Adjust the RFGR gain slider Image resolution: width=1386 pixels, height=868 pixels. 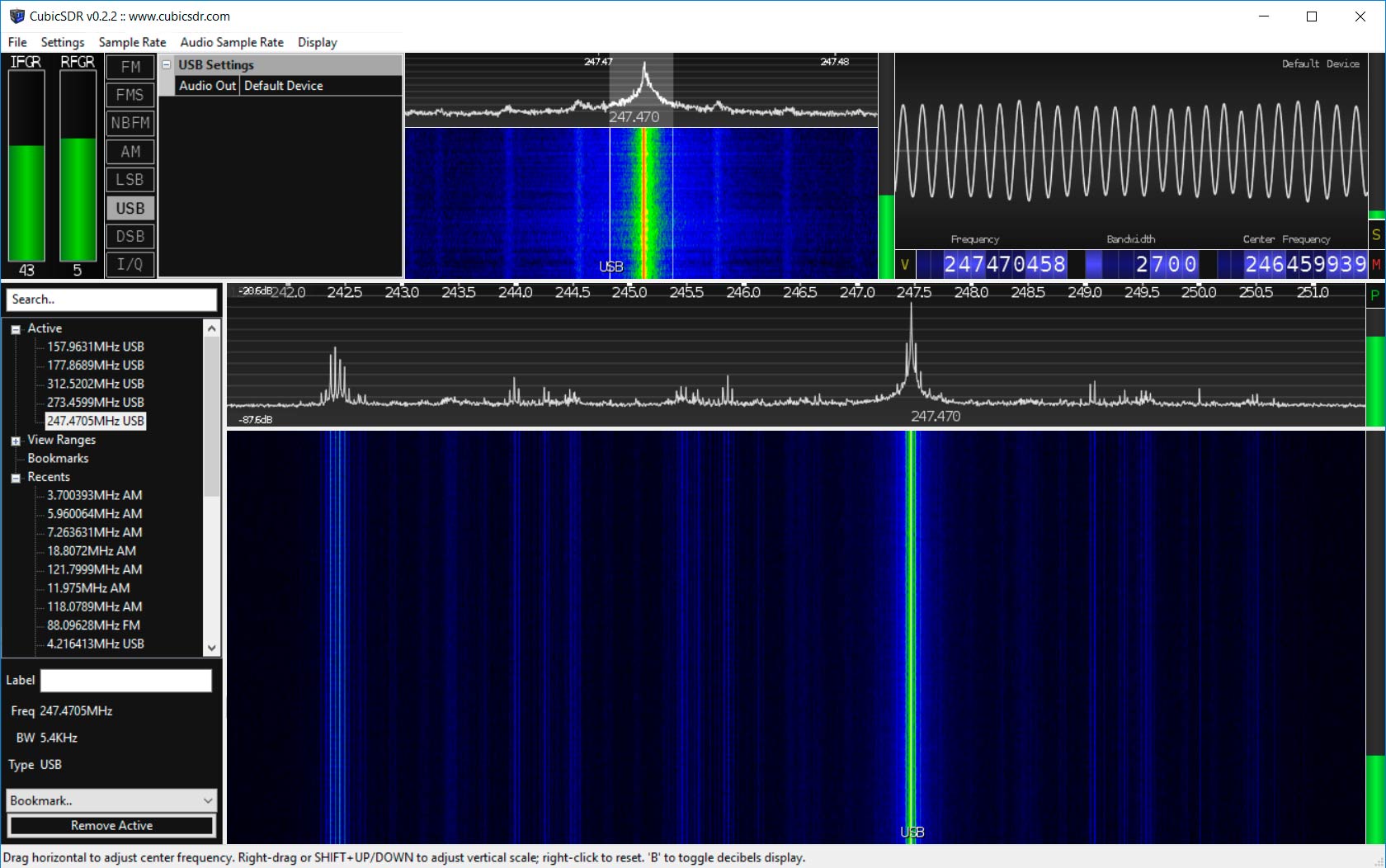78,165
